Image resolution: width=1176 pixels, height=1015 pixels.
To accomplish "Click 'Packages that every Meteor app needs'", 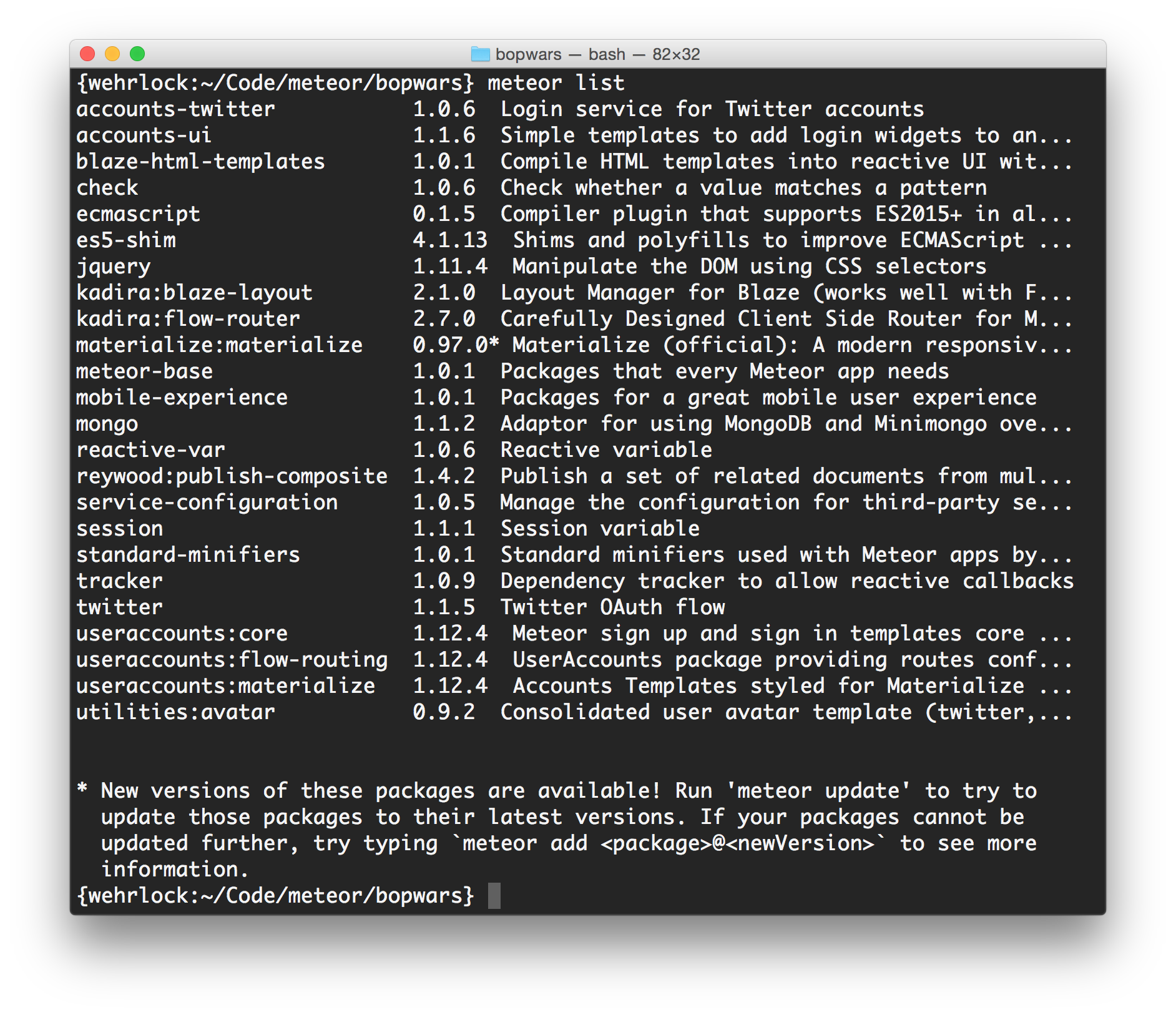I will [725, 371].
